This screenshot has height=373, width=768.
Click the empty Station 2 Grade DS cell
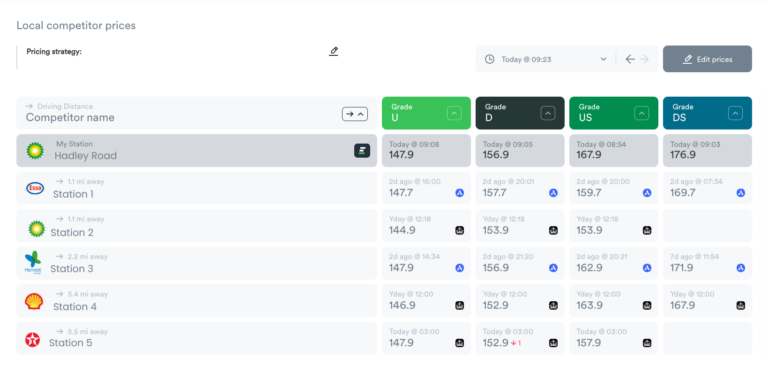(707, 226)
